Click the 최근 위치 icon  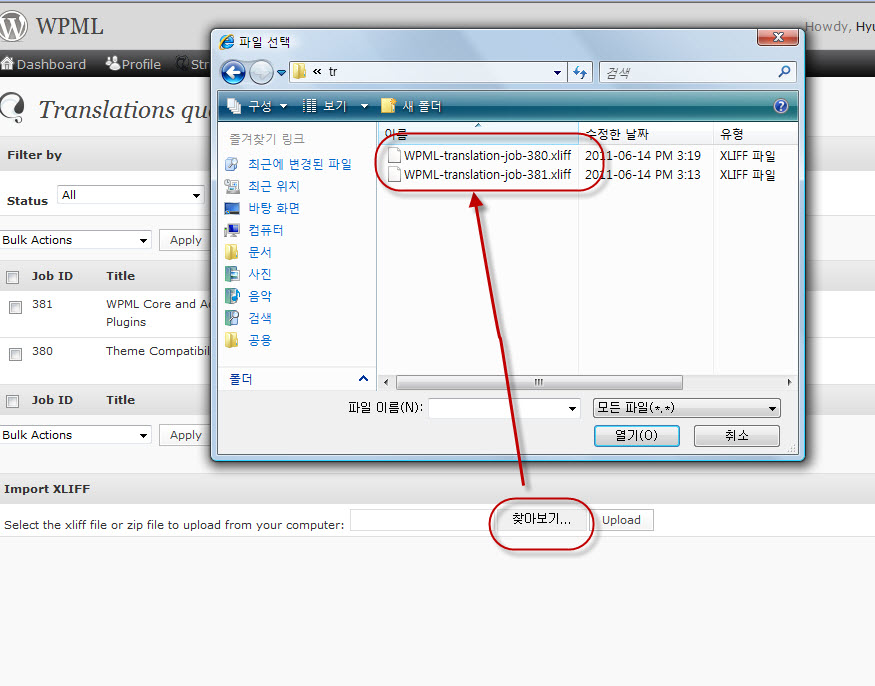232,186
